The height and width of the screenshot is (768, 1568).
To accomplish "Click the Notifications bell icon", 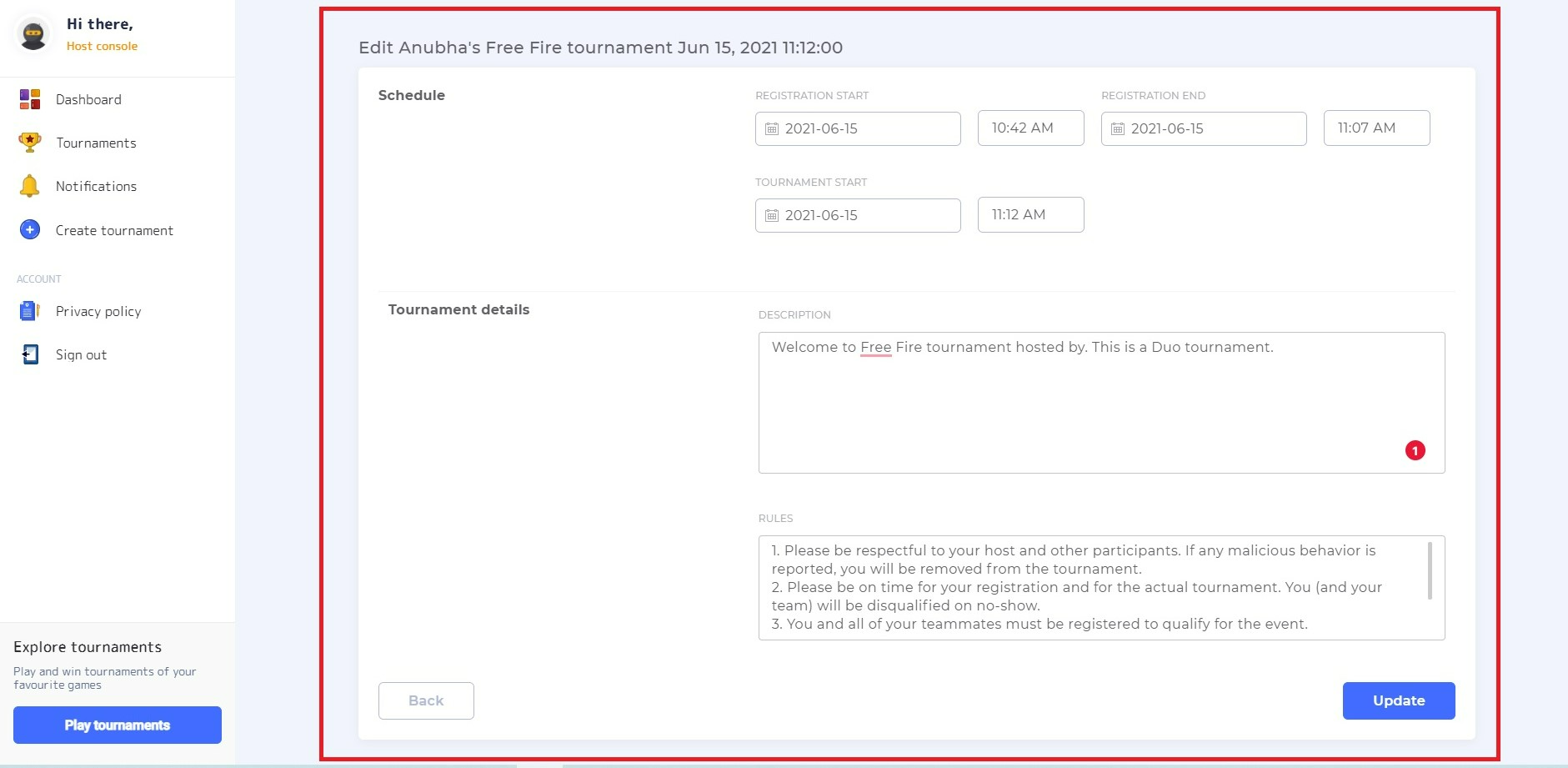I will pos(29,186).
